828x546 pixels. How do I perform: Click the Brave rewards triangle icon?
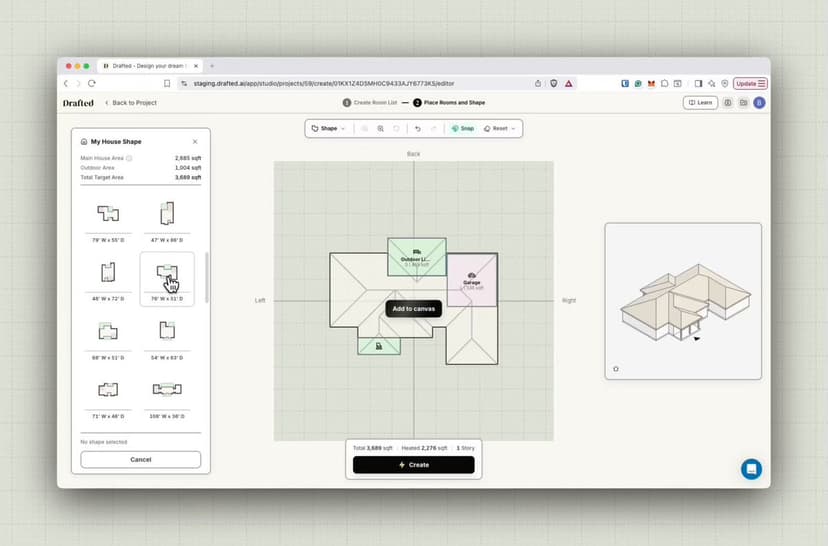(x=569, y=83)
